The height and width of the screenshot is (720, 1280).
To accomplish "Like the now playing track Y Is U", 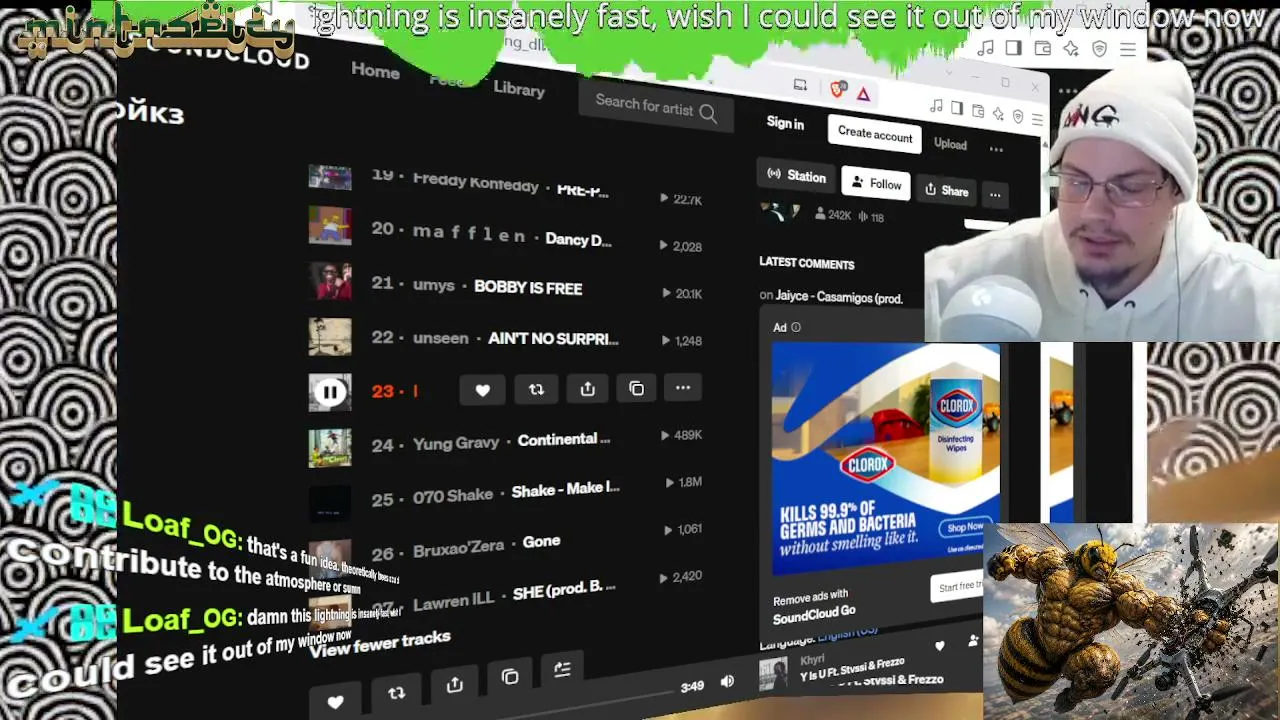I will click(x=939, y=646).
